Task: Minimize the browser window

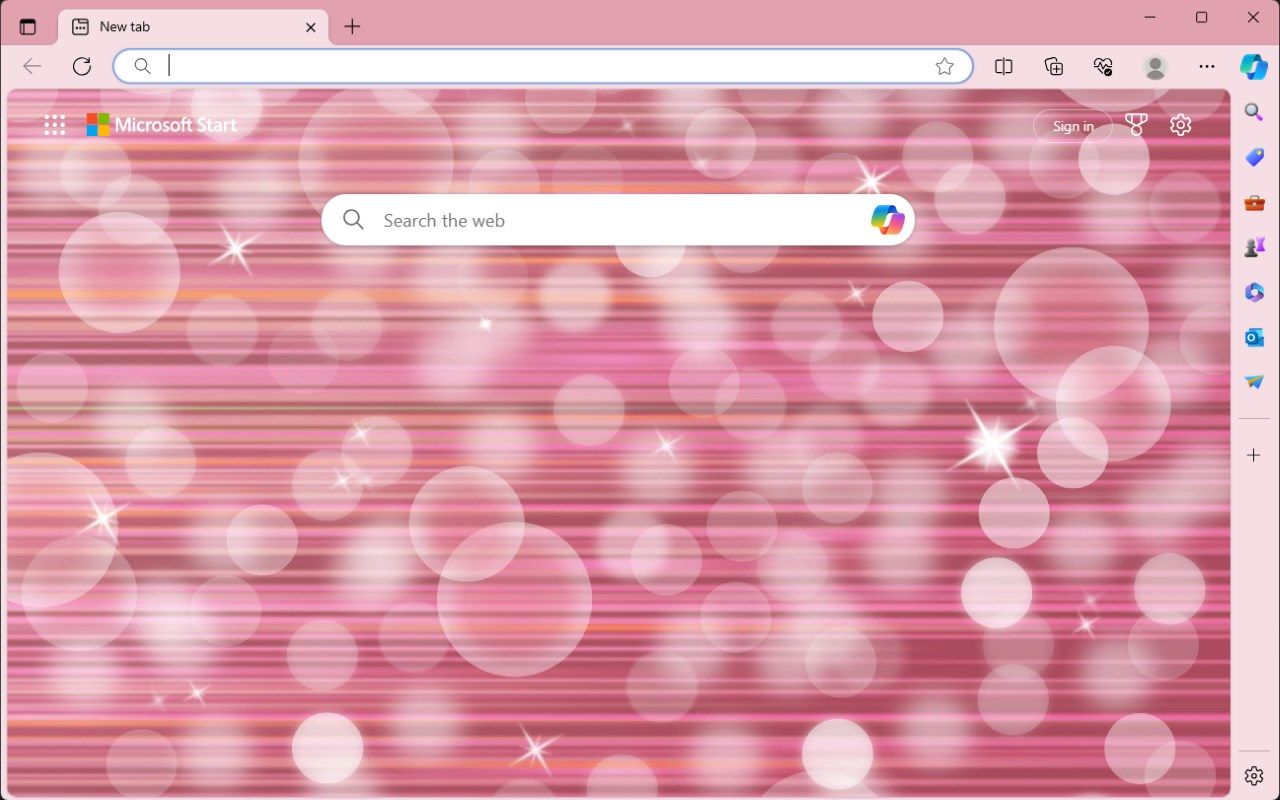Action: tap(1151, 17)
